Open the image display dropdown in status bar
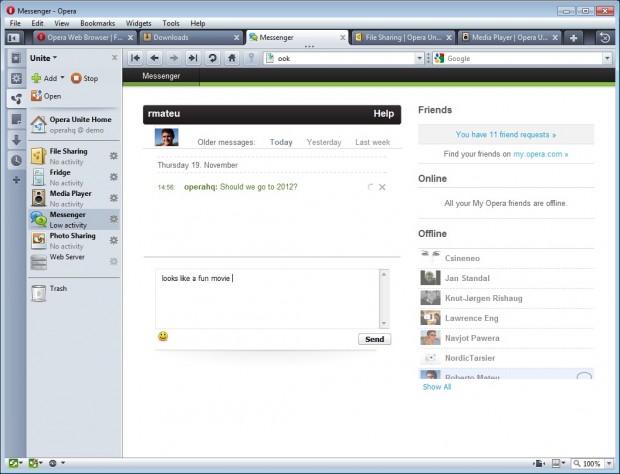This screenshot has height=474, width=620. [x=563, y=463]
